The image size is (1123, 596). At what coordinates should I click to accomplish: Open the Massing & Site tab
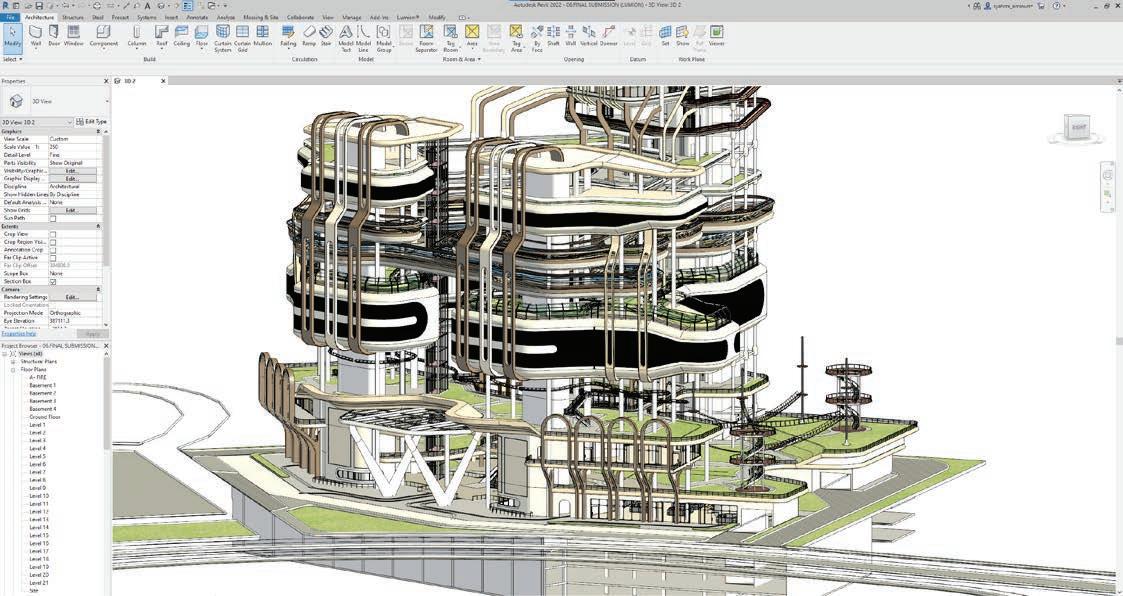[x=261, y=16]
